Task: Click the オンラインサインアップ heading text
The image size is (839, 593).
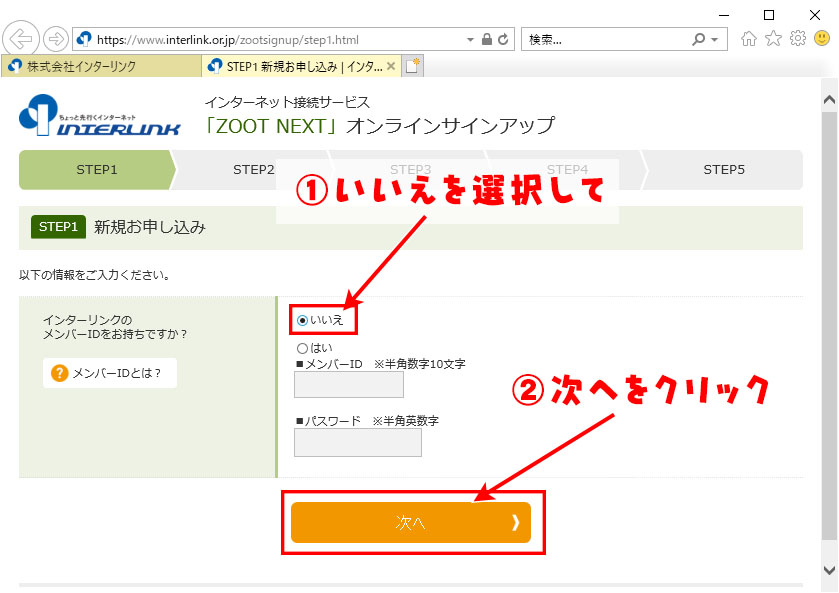Action: [x=451, y=126]
